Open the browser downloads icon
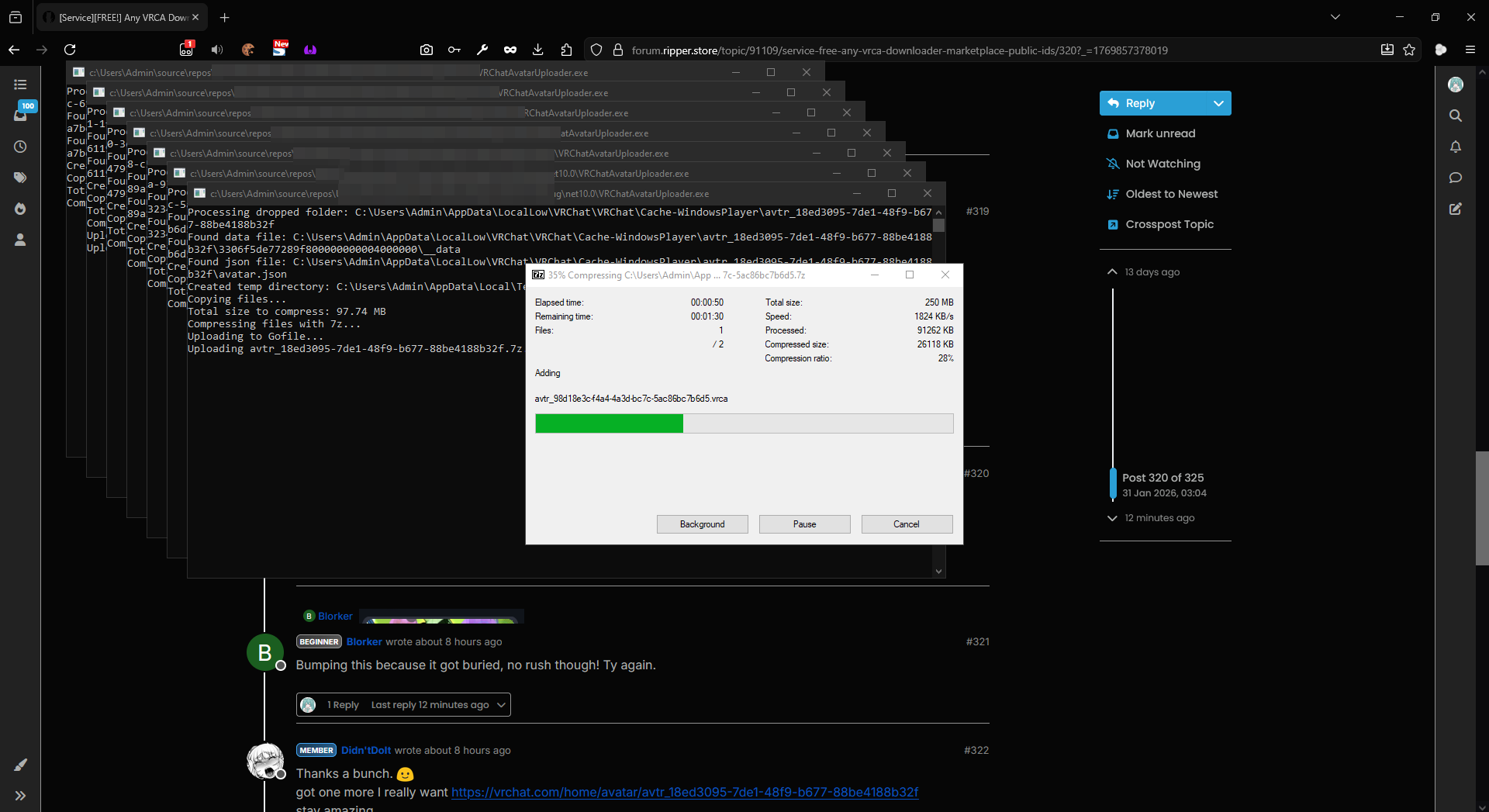The image size is (1489, 812). [x=538, y=50]
